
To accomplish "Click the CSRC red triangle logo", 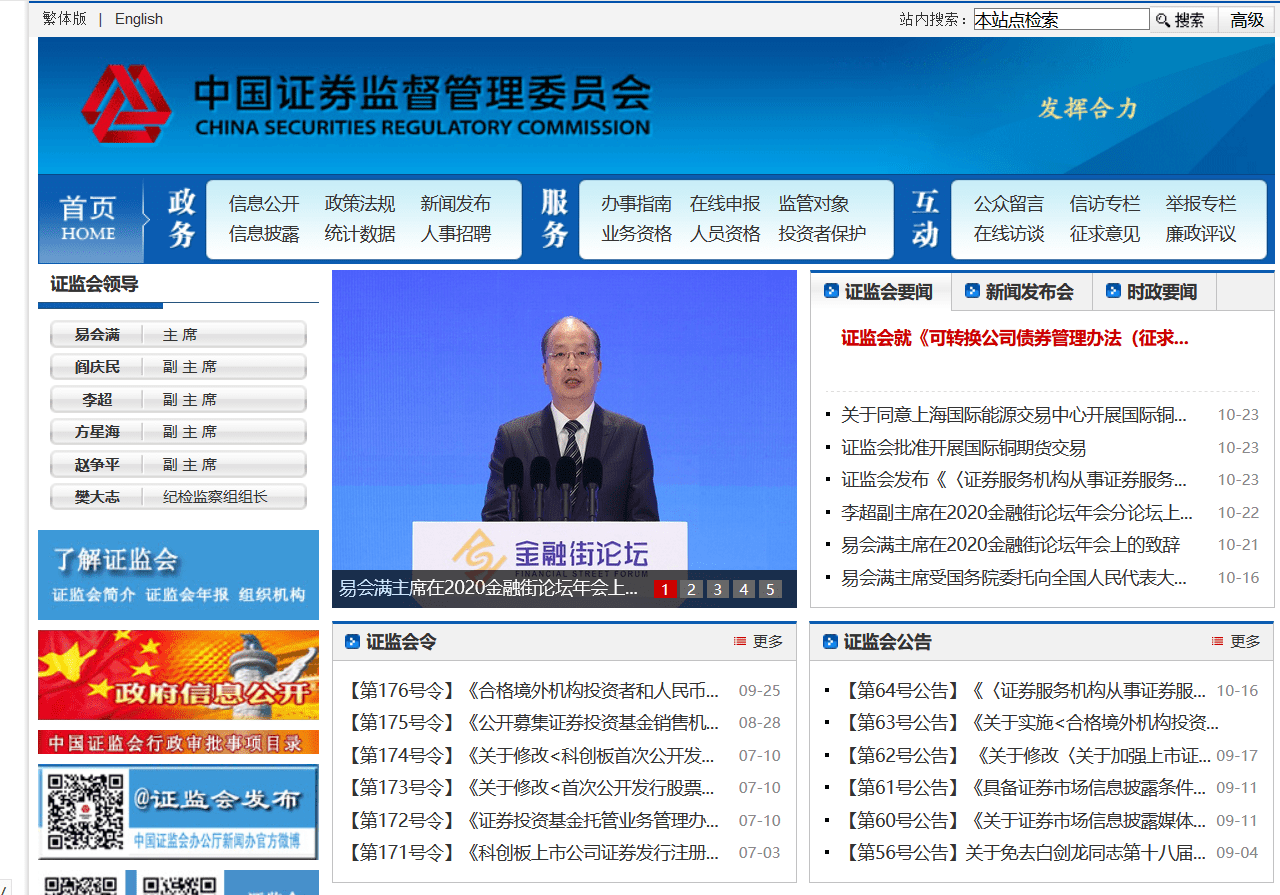I will click(x=126, y=104).
